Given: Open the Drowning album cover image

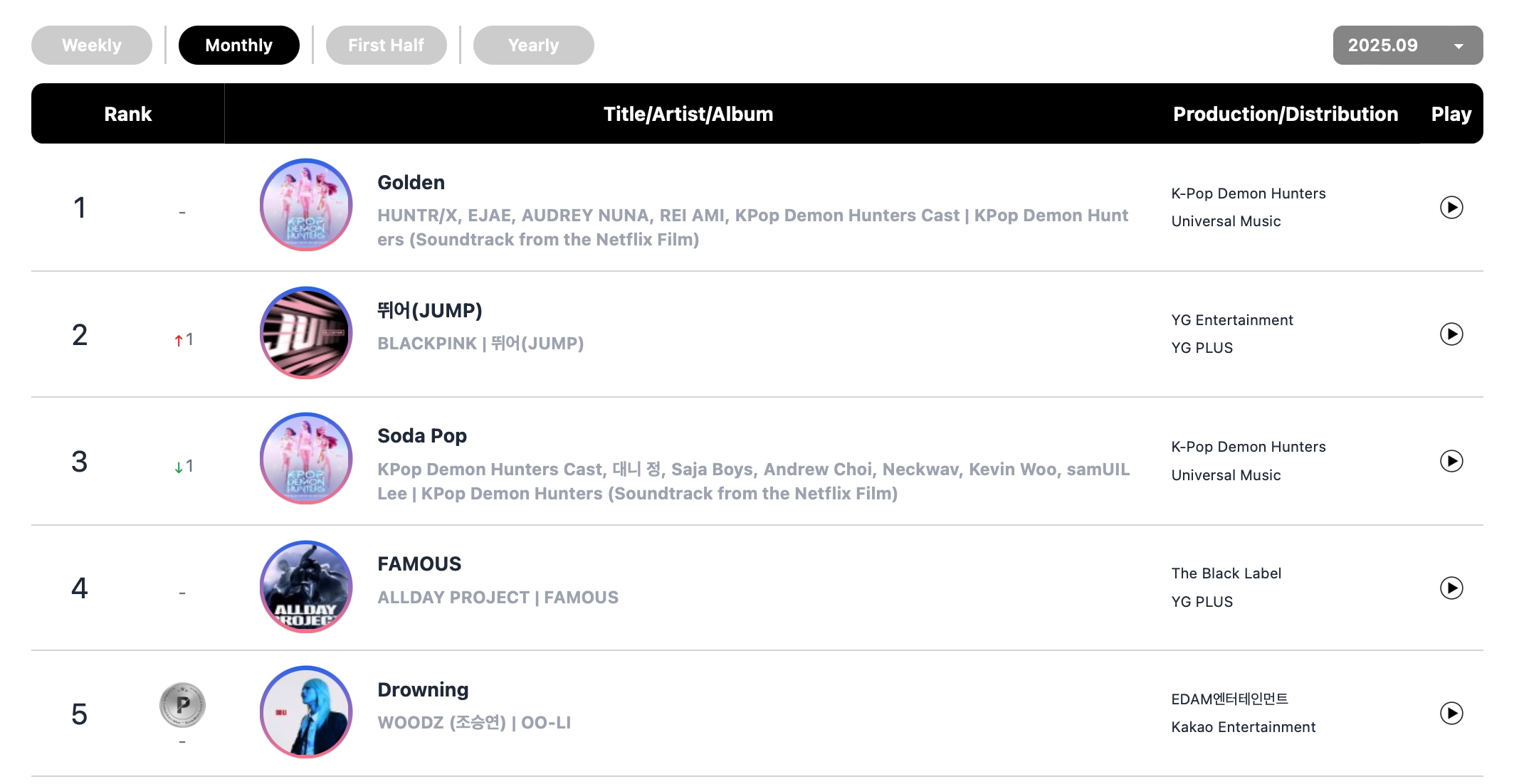Looking at the screenshot, I should (306, 712).
